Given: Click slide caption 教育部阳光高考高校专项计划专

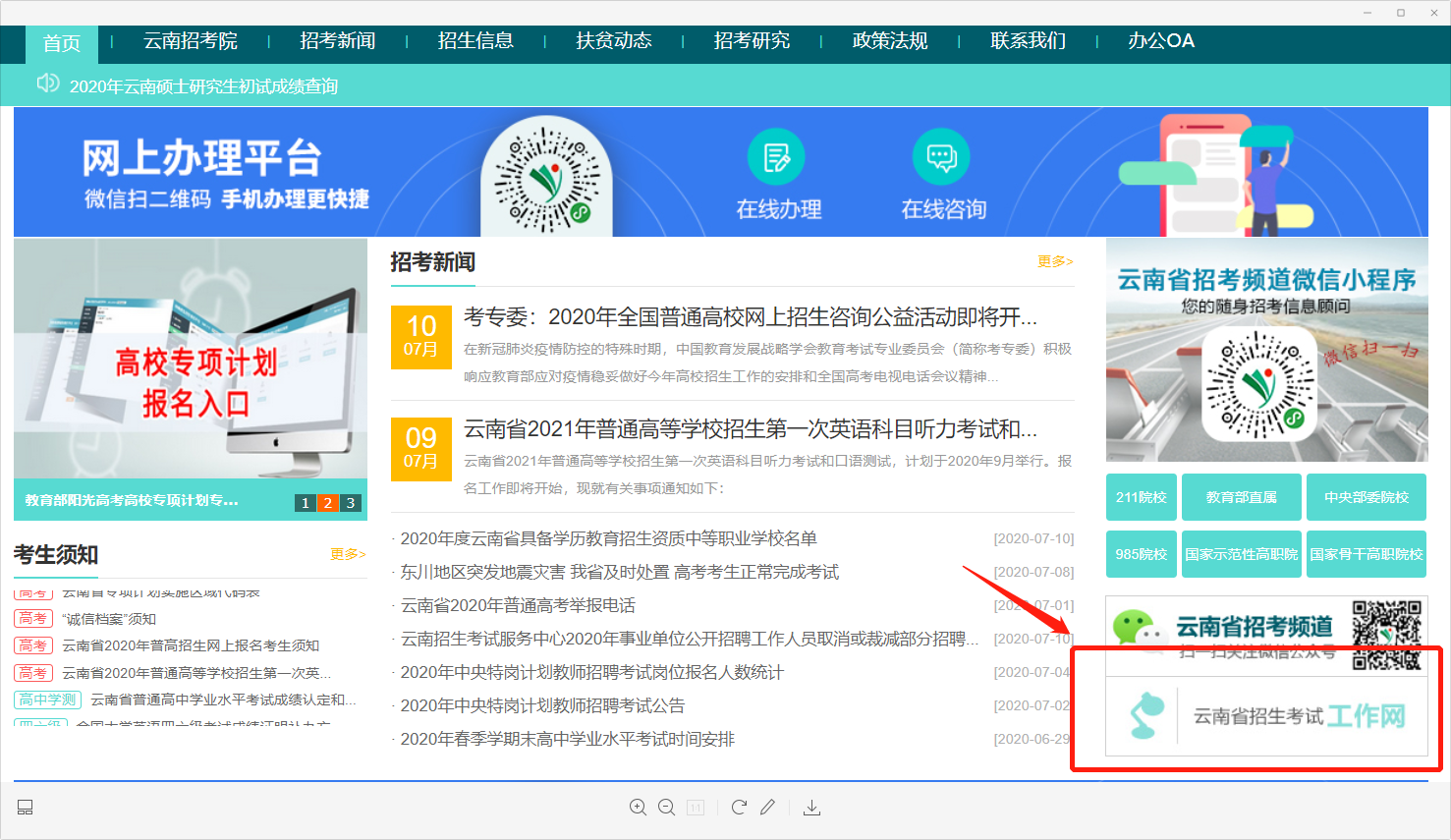Looking at the screenshot, I should [132, 500].
